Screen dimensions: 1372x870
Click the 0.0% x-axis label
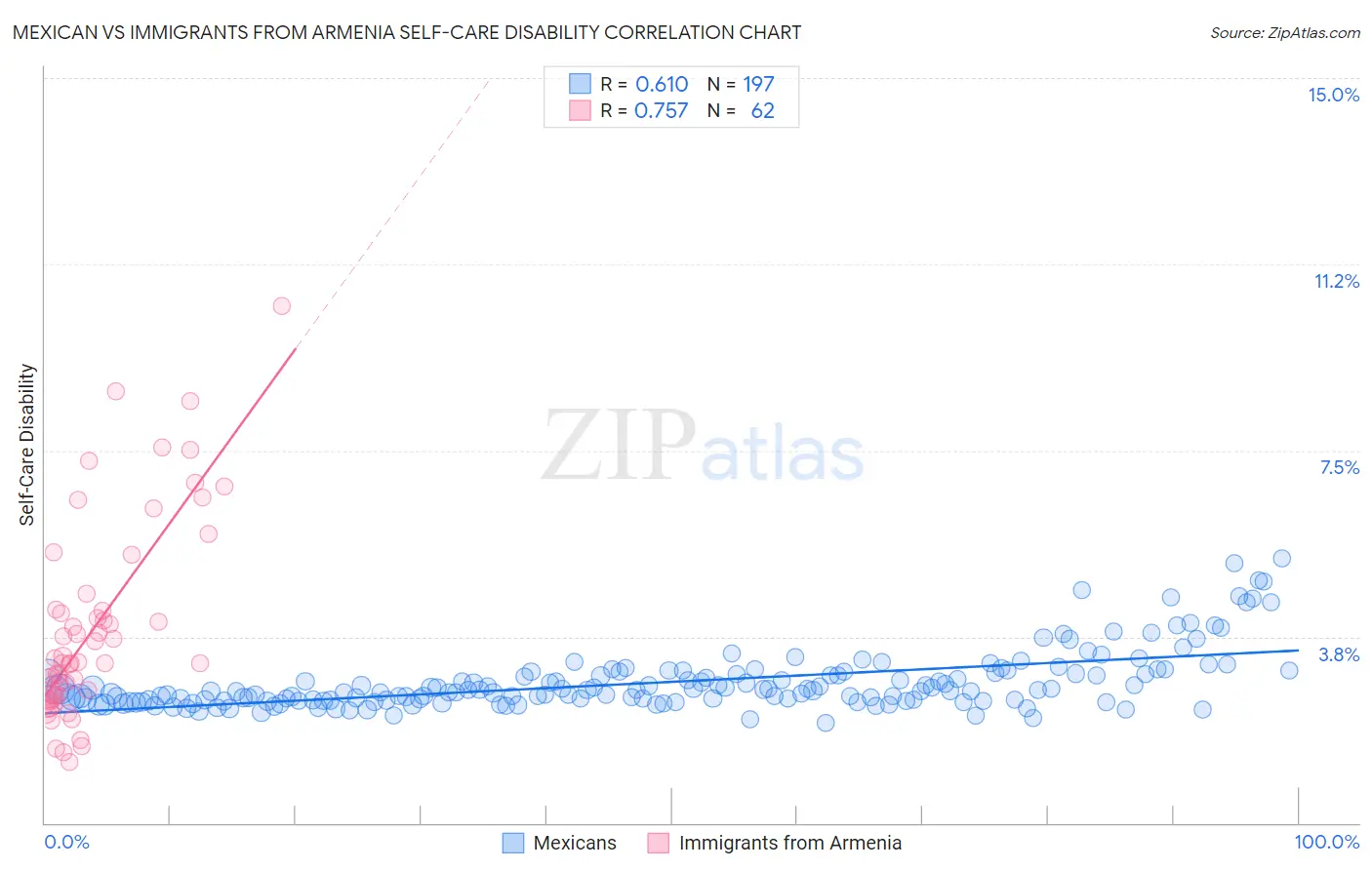pos(66,842)
